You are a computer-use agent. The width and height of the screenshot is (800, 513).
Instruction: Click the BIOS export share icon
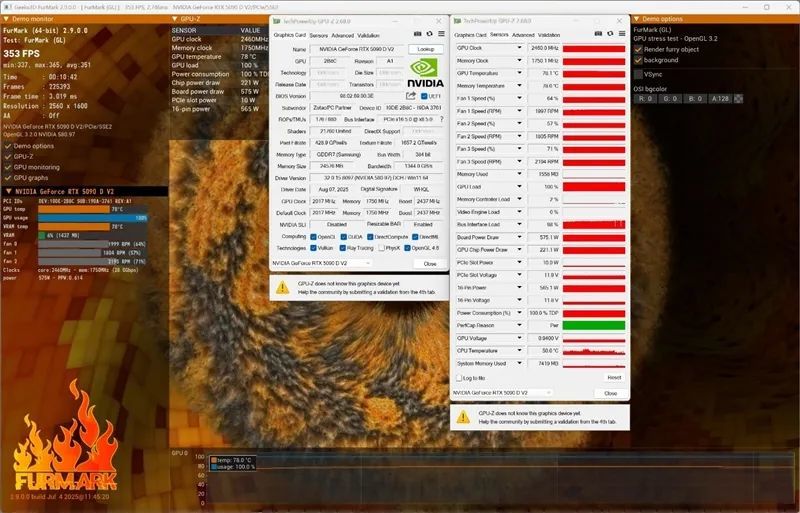[411, 95]
